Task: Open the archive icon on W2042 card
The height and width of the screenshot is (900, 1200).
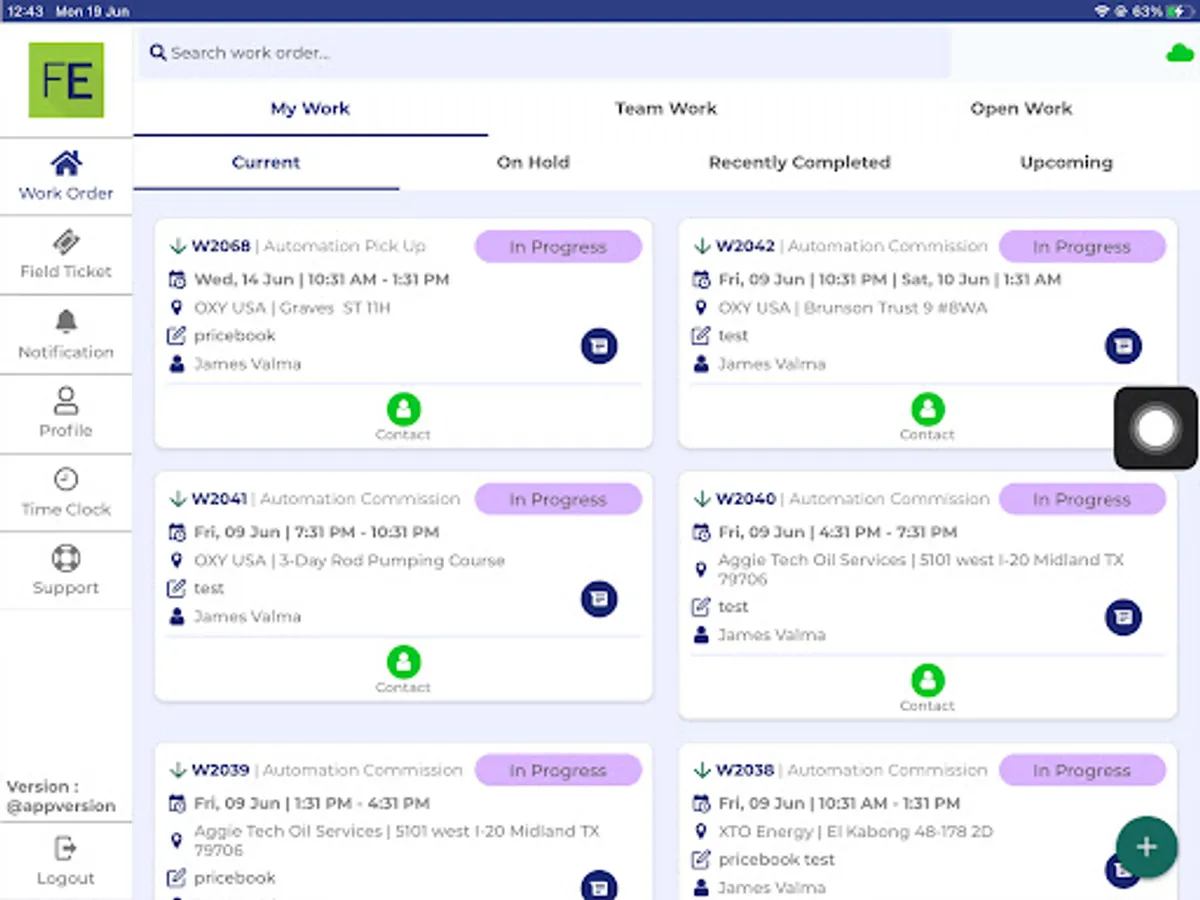Action: pyautogui.click(x=1123, y=346)
